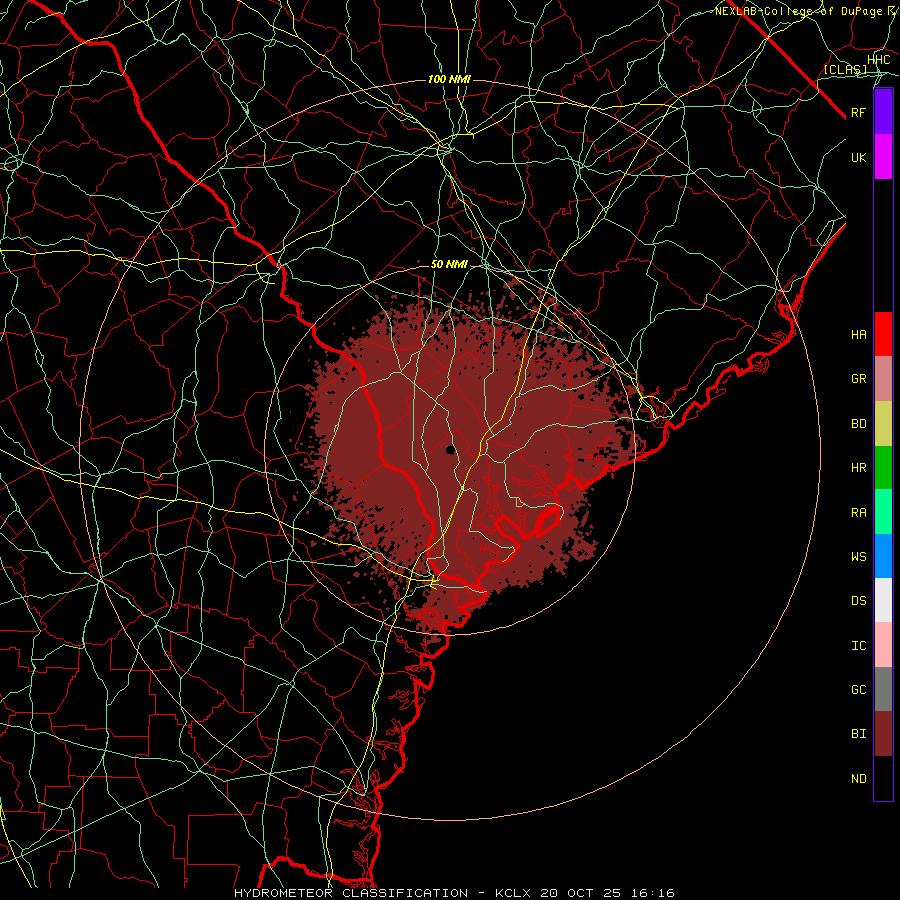Screen dimensions: 900x900
Task: Click the HYDROMETEOR CLASSIFICATION title text
Action: pyautogui.click(x=351, y=893)
